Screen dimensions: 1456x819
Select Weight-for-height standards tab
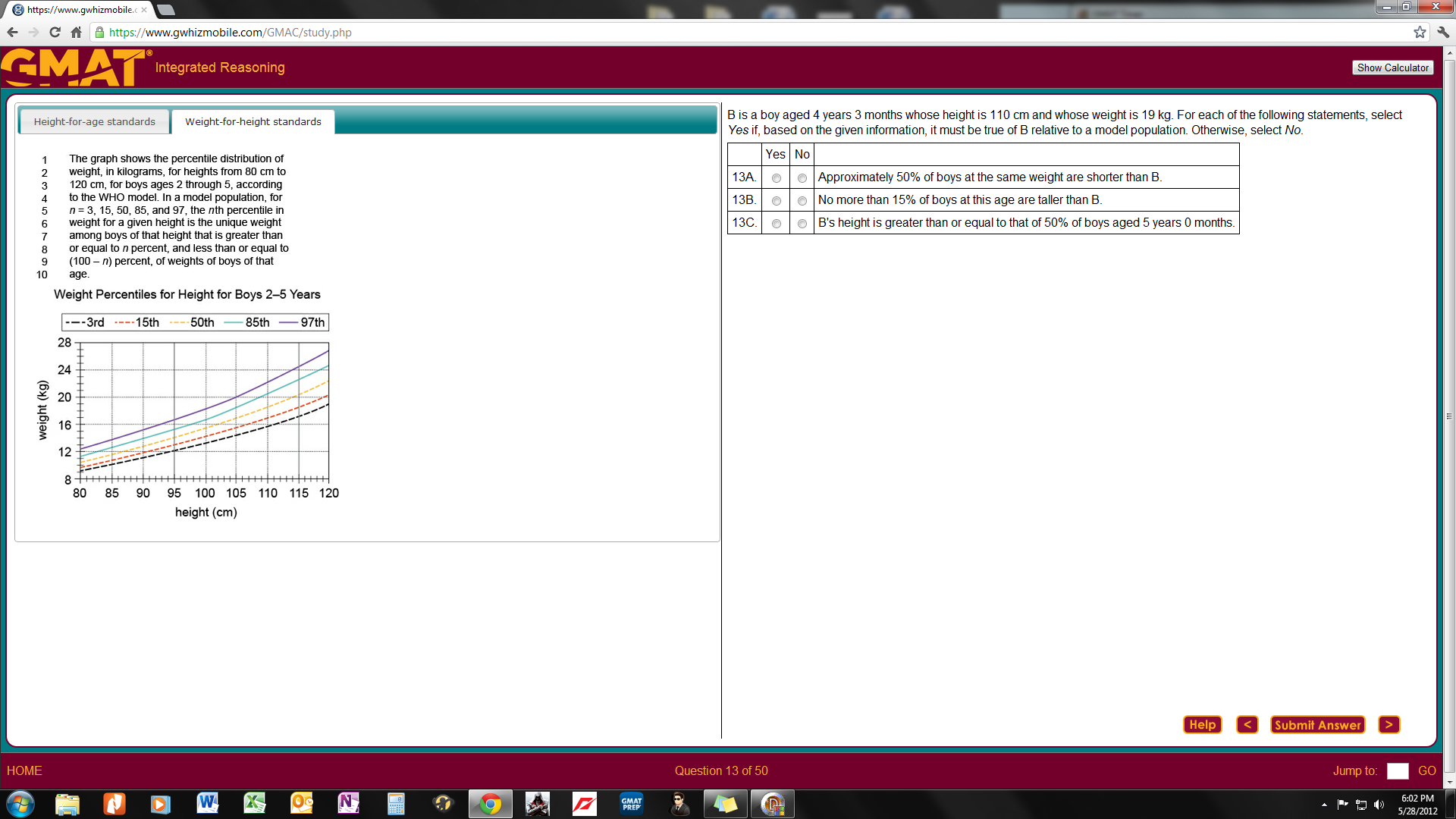(253, 121)
